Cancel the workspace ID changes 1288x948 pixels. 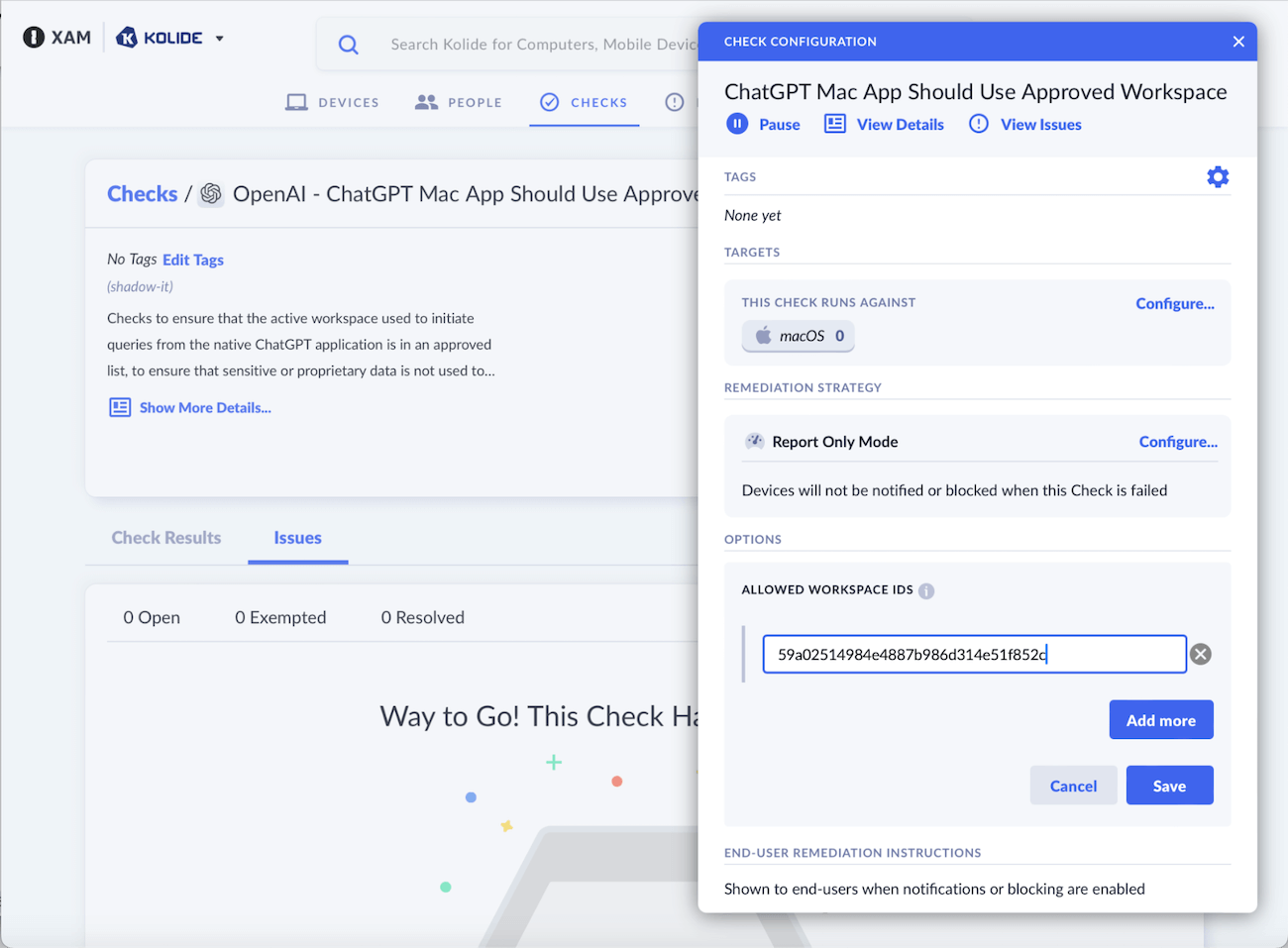[x=1074, y=786]
